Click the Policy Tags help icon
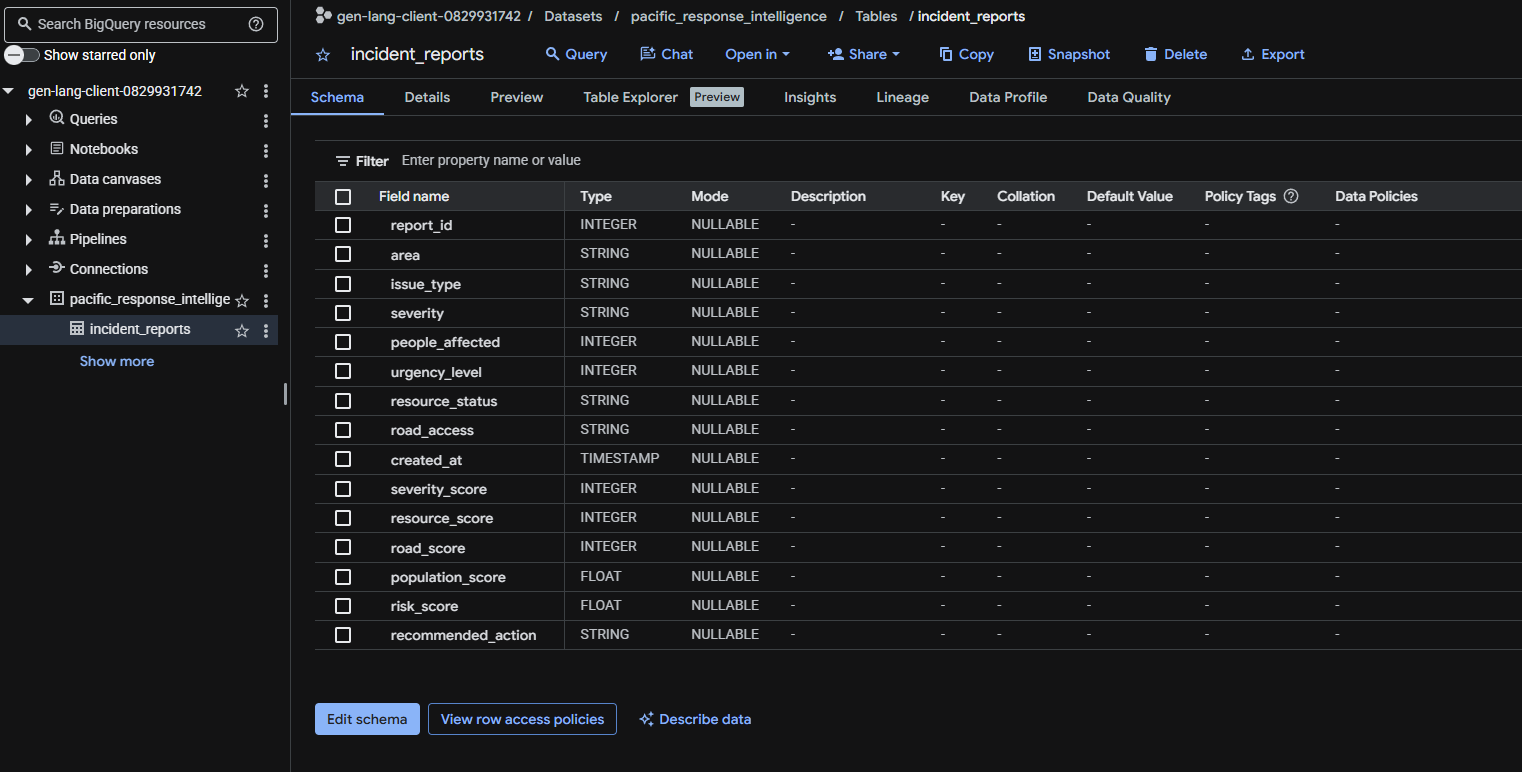 click(1291, 196)
